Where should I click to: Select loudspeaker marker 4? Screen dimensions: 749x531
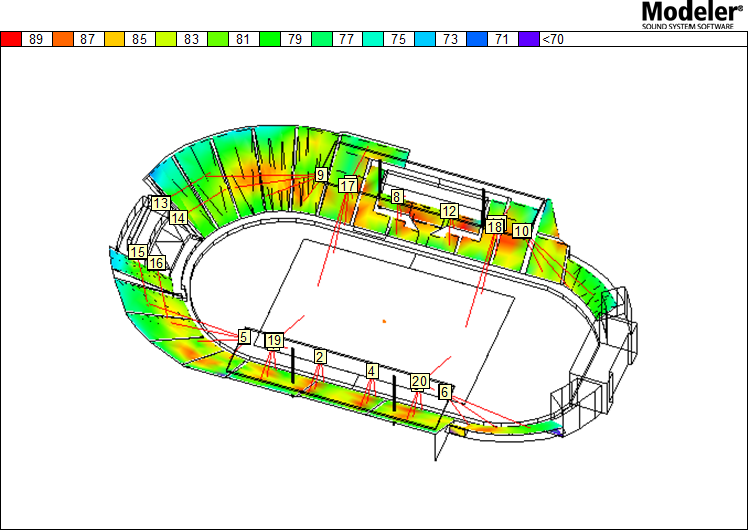[372, 371]
